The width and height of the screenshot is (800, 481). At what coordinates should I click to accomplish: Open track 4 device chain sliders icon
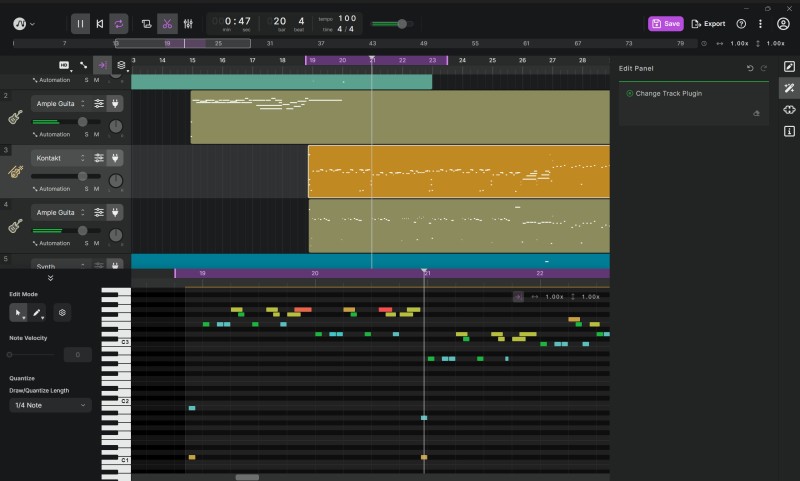99,213
